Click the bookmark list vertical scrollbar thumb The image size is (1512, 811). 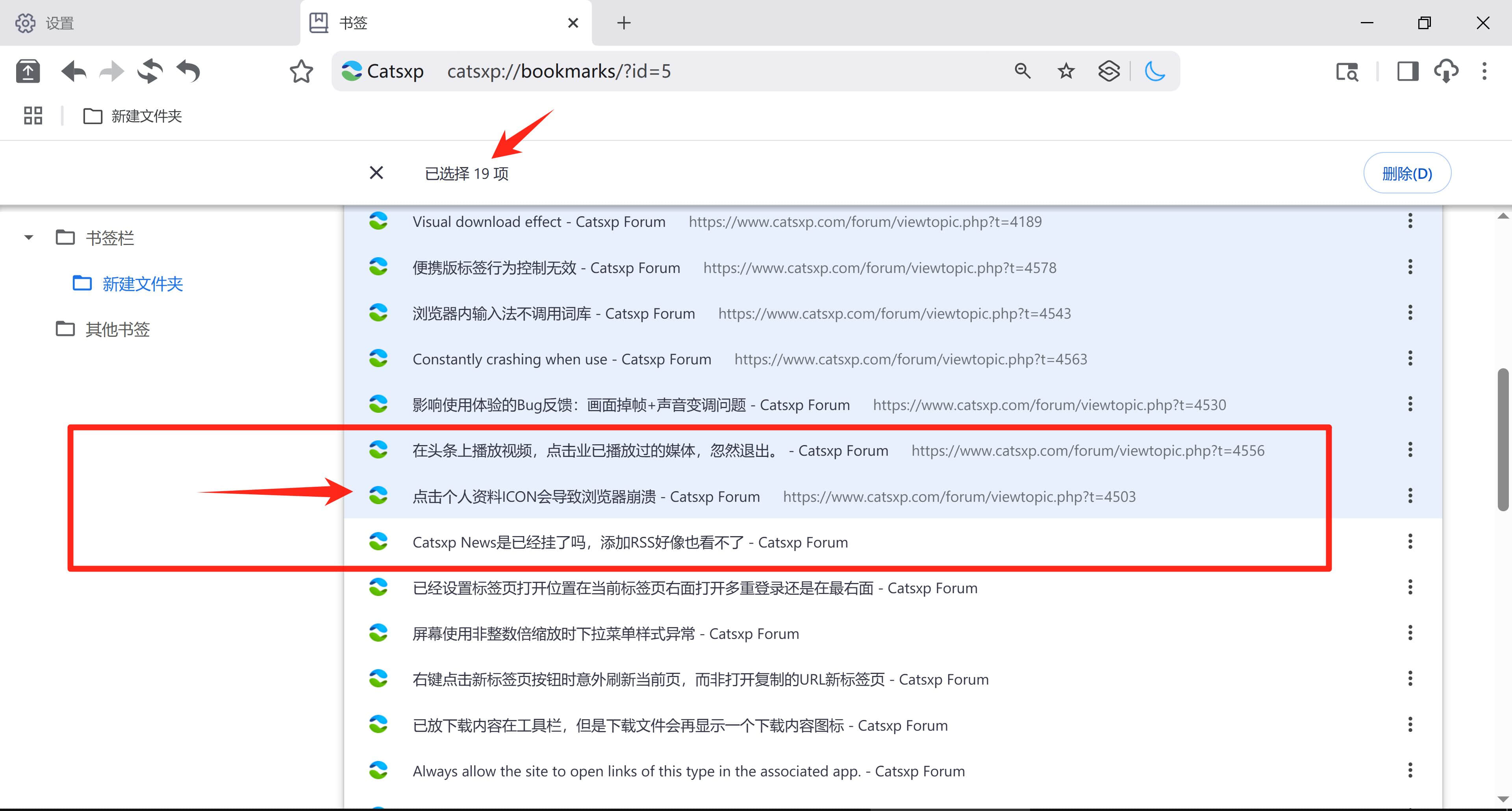click(1503, 440)
